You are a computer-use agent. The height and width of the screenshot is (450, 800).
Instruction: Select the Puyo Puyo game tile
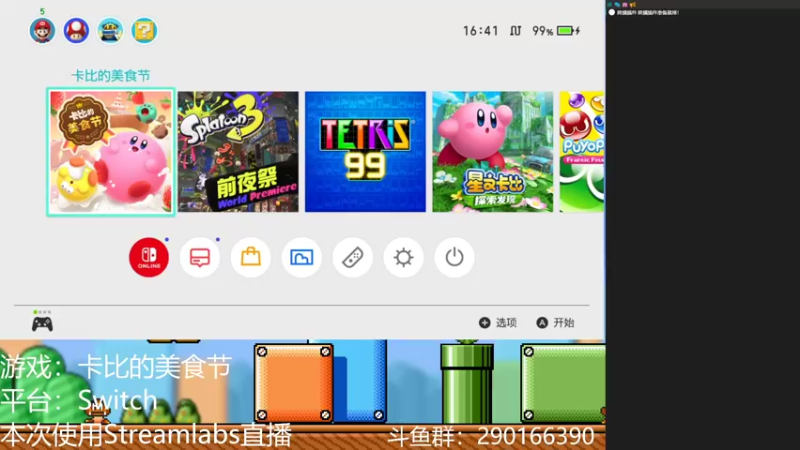coord(582,152)
